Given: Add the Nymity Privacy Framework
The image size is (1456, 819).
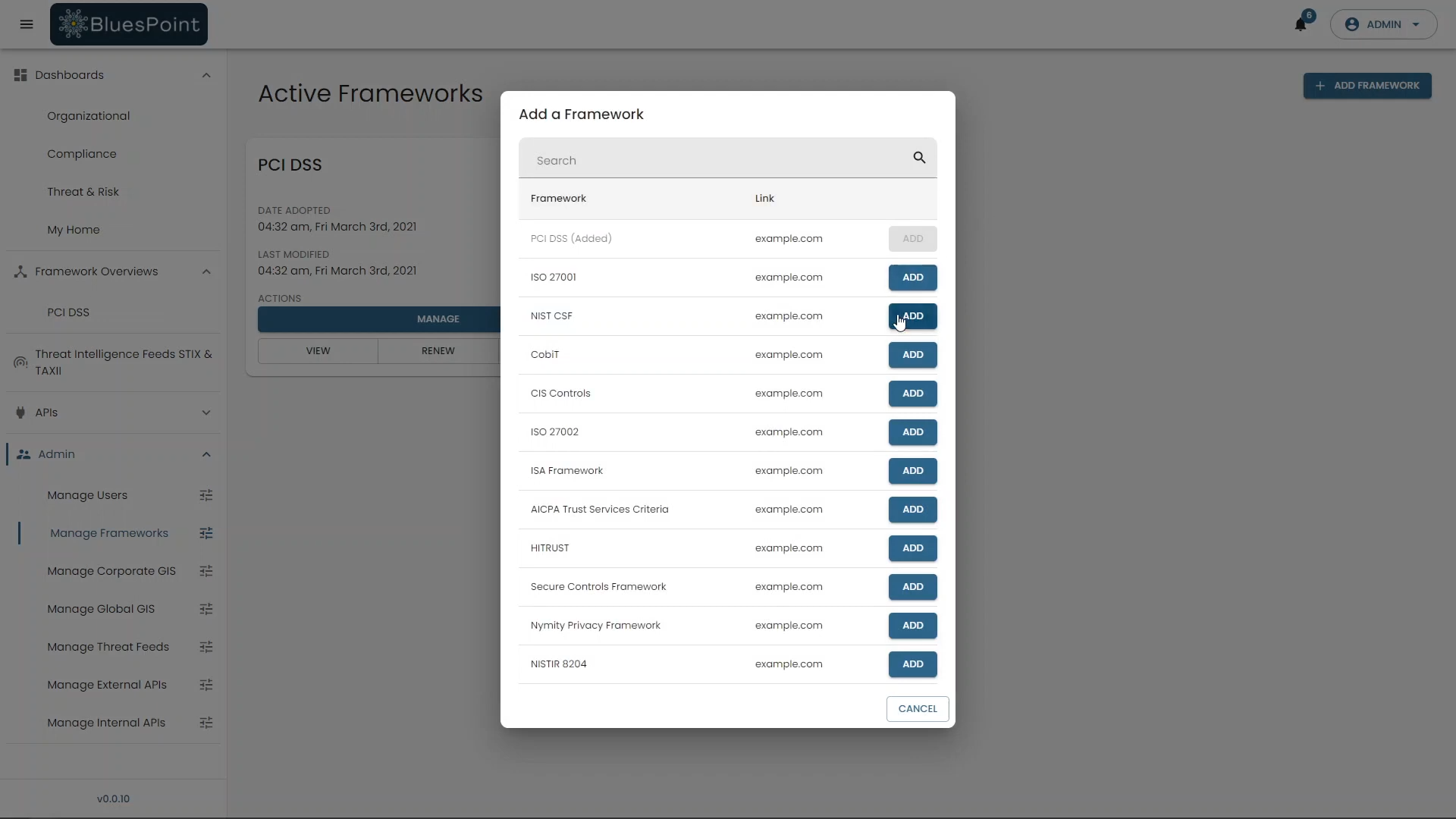Looking at the screenshot, I should pyautogui.click(x=912, y=626).
